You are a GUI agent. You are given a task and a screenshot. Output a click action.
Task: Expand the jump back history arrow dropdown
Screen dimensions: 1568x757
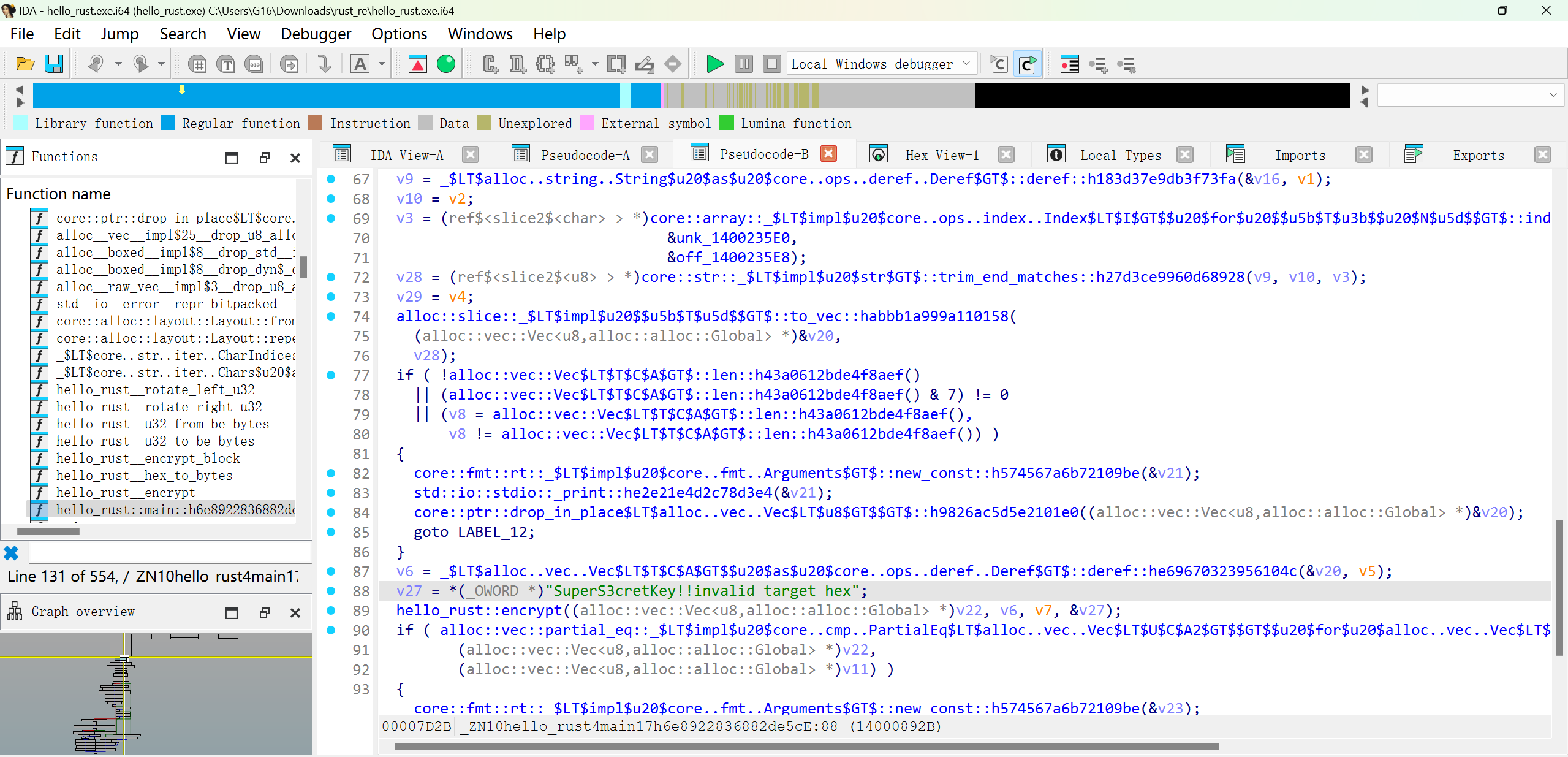pyautogui.click(x=118, y=64)
